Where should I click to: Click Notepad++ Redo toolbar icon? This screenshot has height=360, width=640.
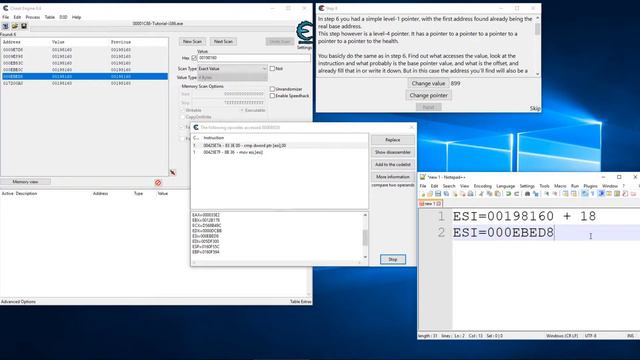[x=517, y=194]
